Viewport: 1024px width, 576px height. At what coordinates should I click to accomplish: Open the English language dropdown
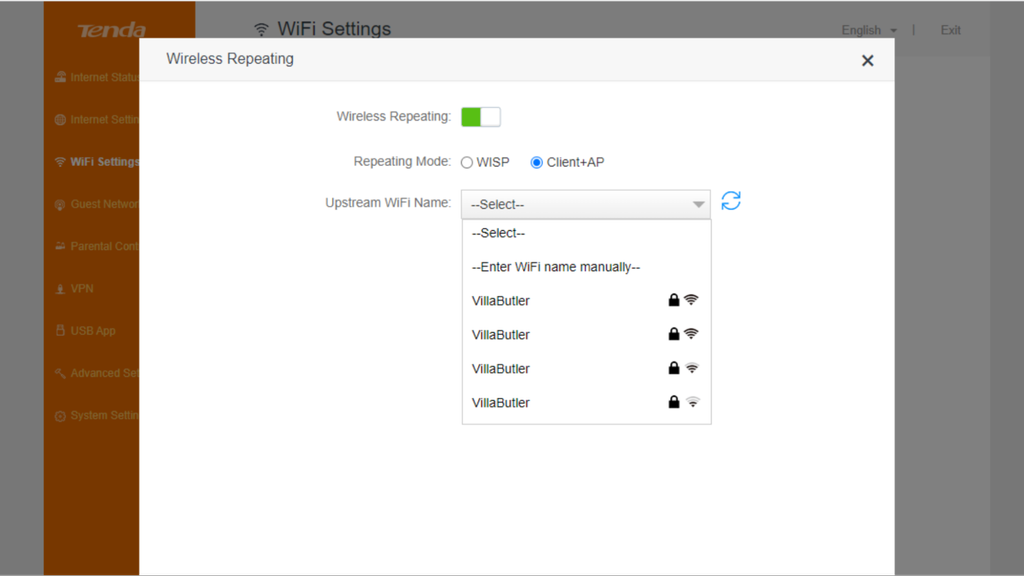click(866, 30)
